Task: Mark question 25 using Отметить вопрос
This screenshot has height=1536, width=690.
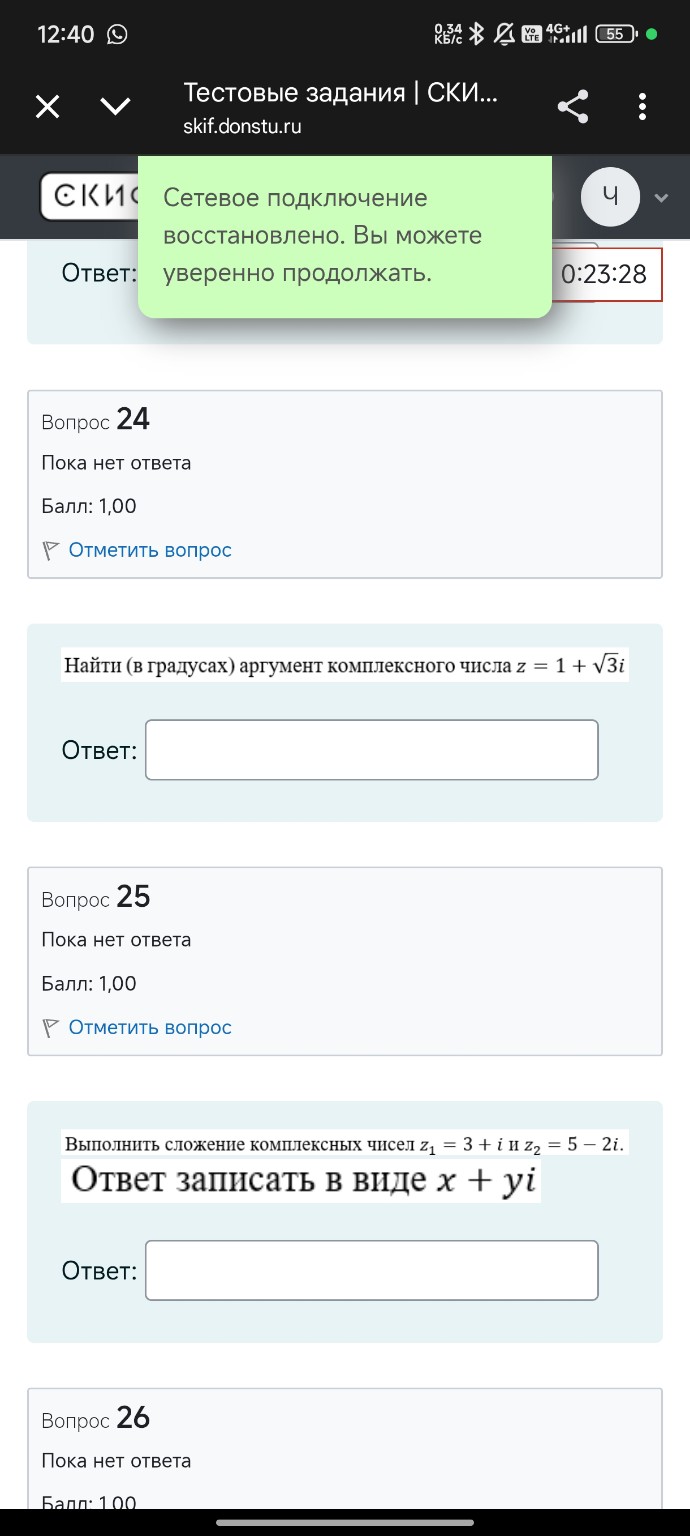Action: tap(148, 1027)
